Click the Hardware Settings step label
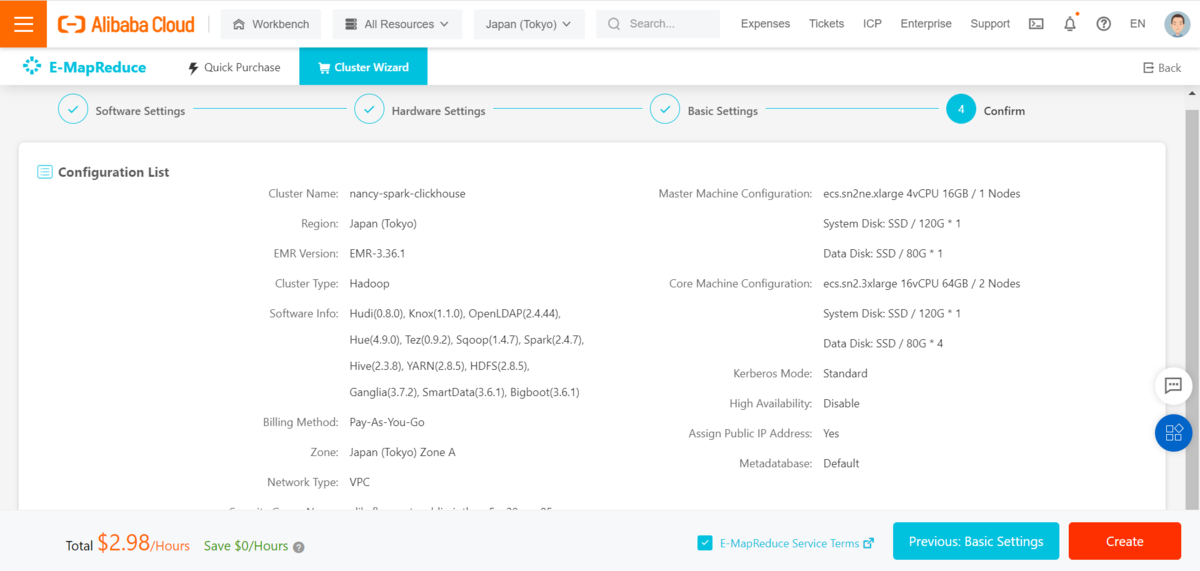The image size is (1200, 571). coord(438,111)
